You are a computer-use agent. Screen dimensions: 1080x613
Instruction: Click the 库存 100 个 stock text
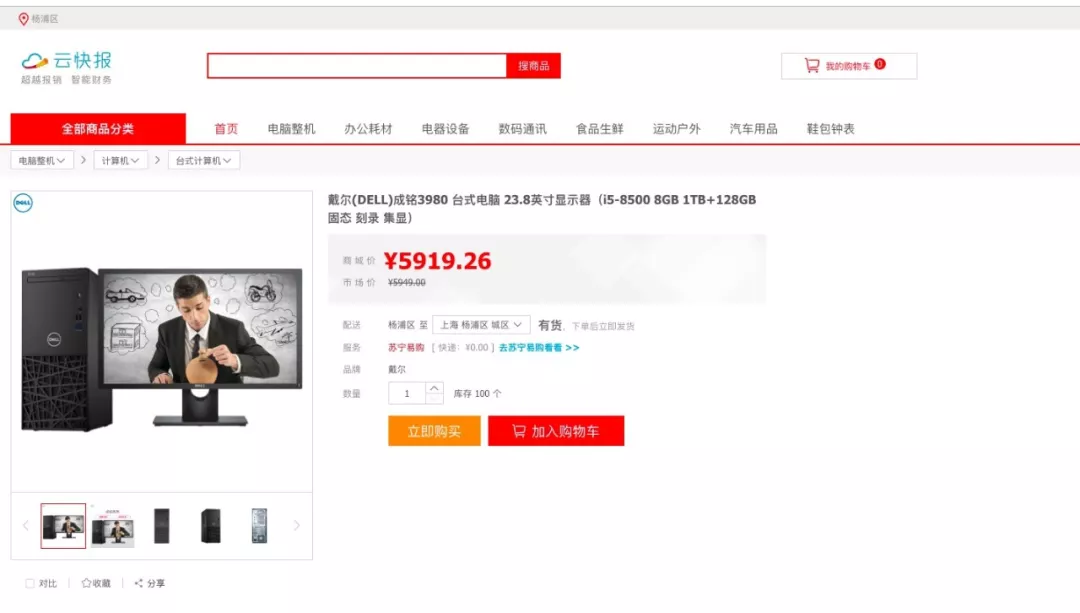[477, 394]
